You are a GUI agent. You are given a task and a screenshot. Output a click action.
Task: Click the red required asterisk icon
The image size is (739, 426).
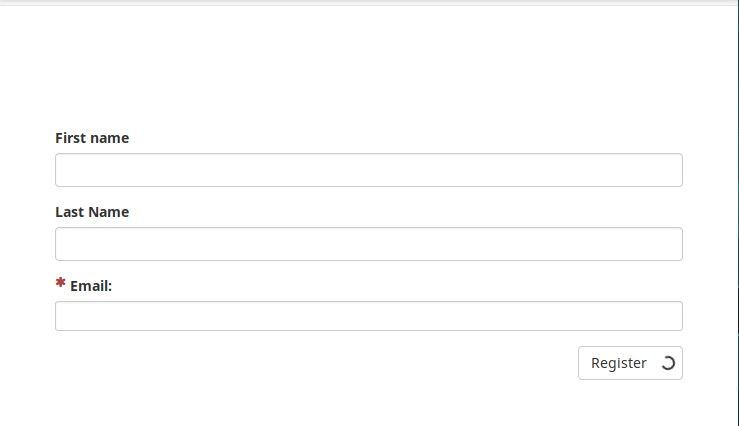click(x=61, y=285)
